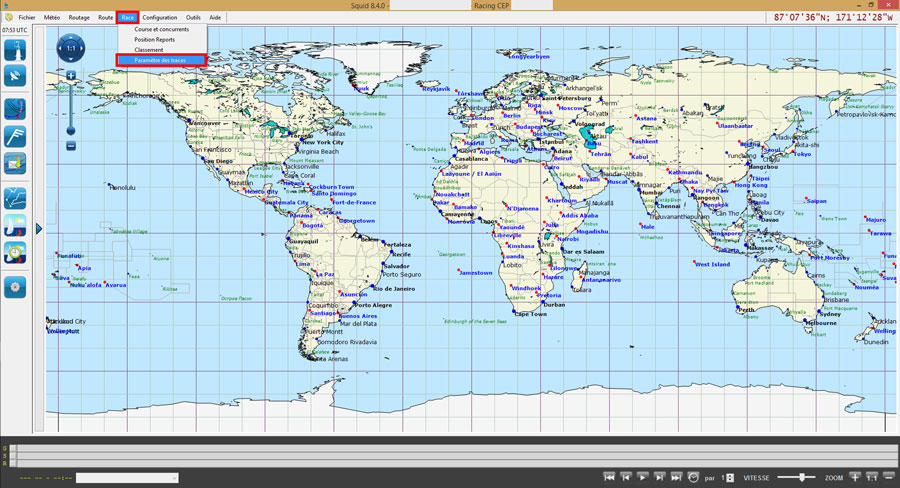This screenshot has height=488, width=900.
Task: Click the 1:1 navigation pad on map
Action: pos(71,46)
